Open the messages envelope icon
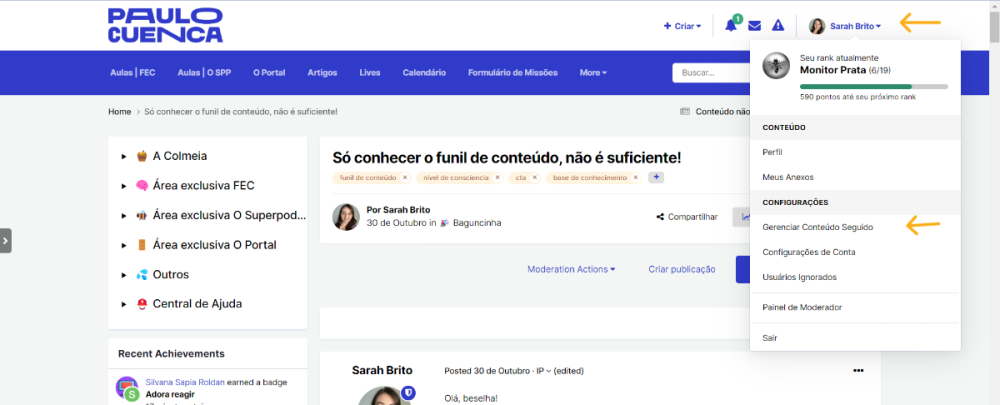Viewport: 1000px width, 405px height. tap(754, 26)
